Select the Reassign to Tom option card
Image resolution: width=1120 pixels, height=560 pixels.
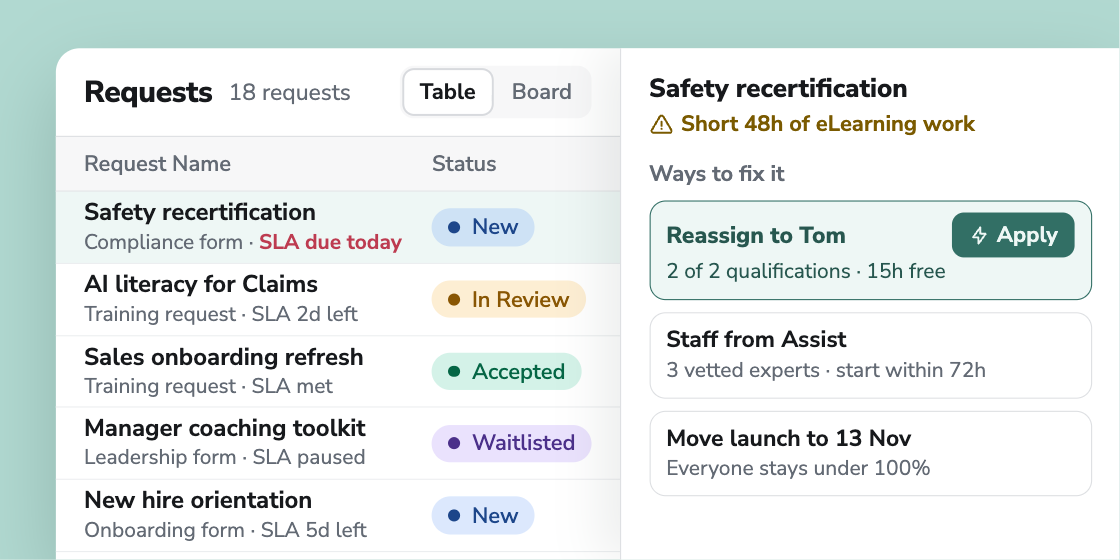tap(871, 250)
